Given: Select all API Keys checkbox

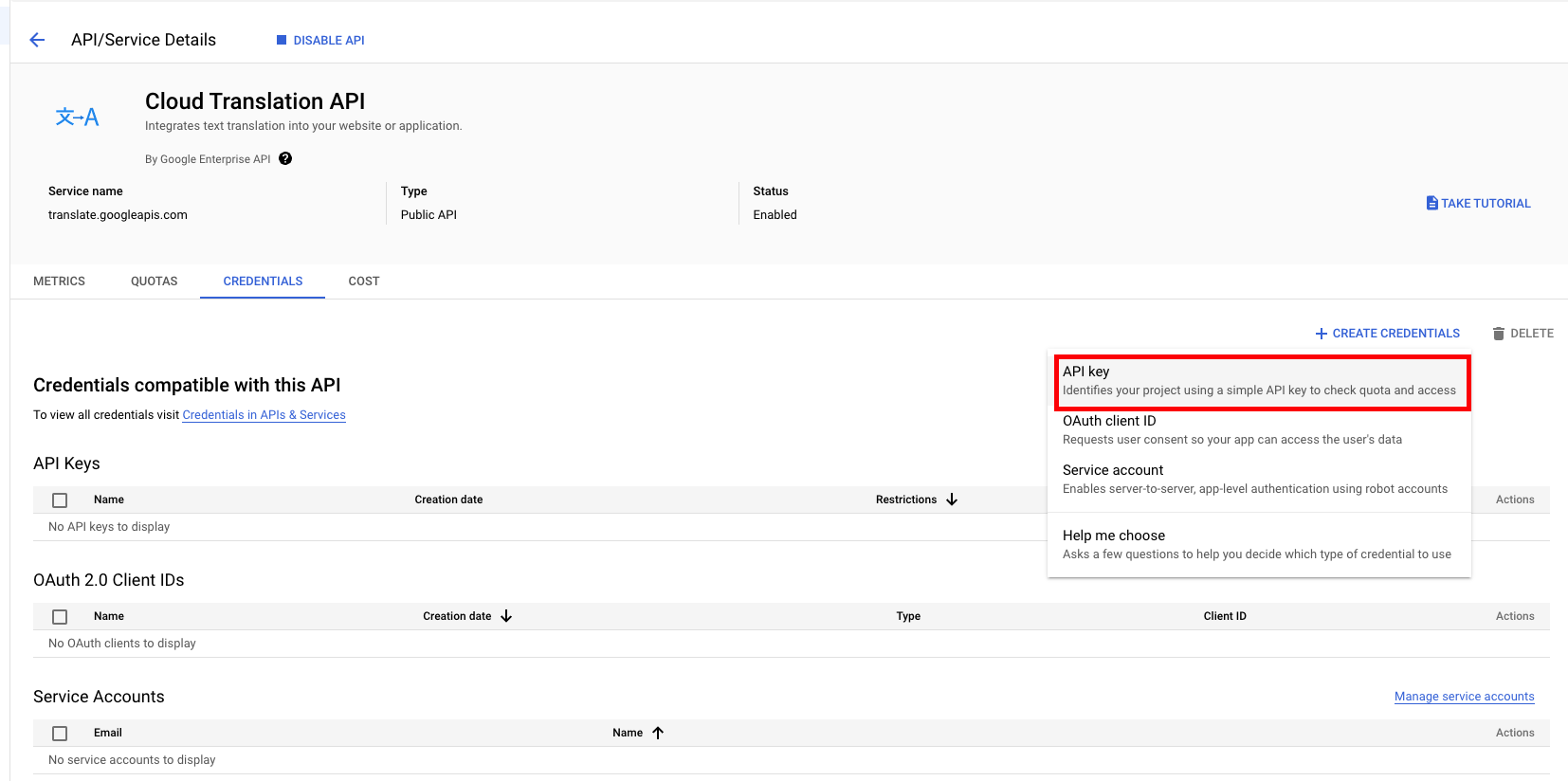Looking at the screenshot, I should [x=60, y=500].
